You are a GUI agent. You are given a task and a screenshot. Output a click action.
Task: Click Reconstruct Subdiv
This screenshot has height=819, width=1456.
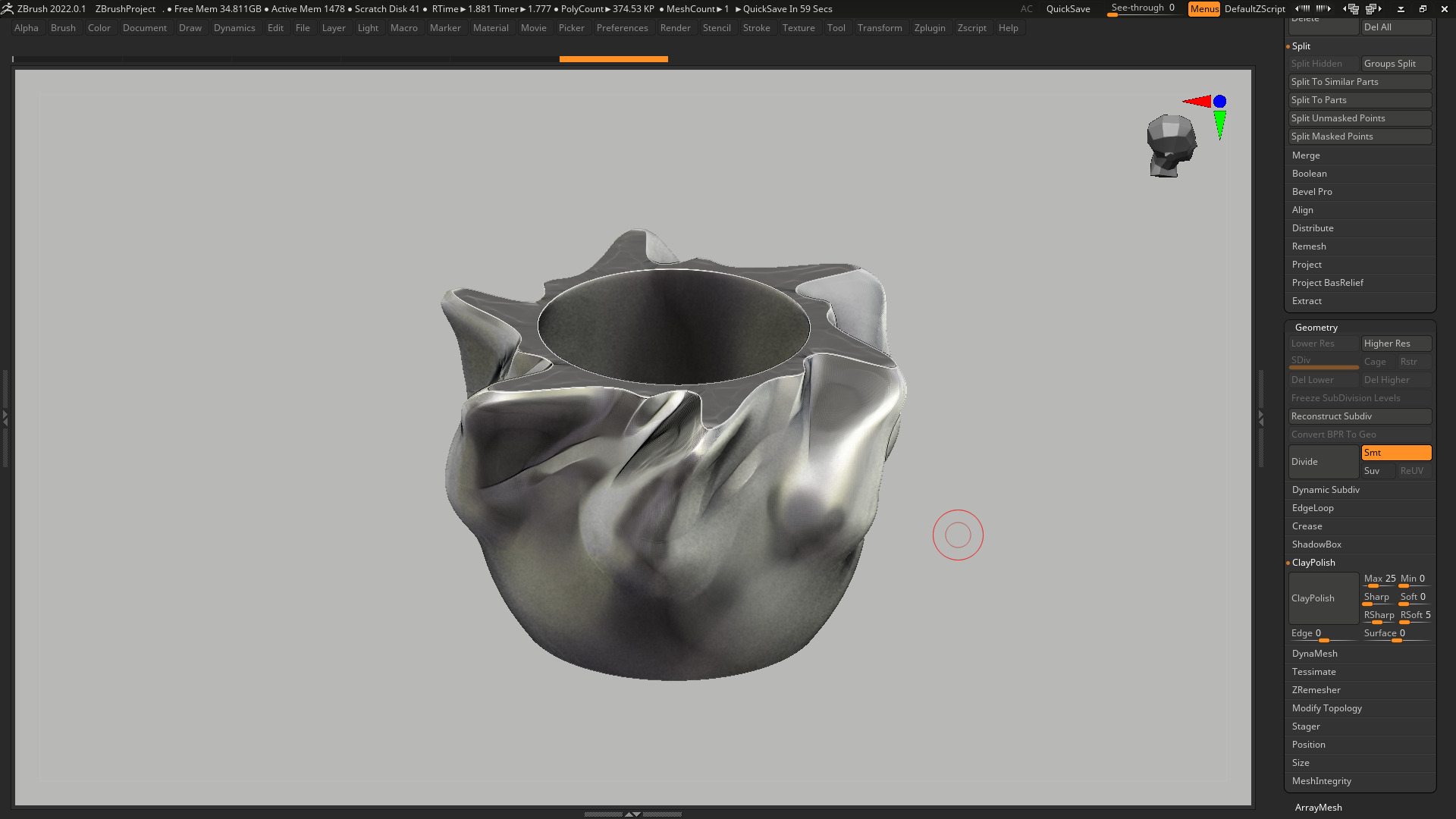point(1360,416)
